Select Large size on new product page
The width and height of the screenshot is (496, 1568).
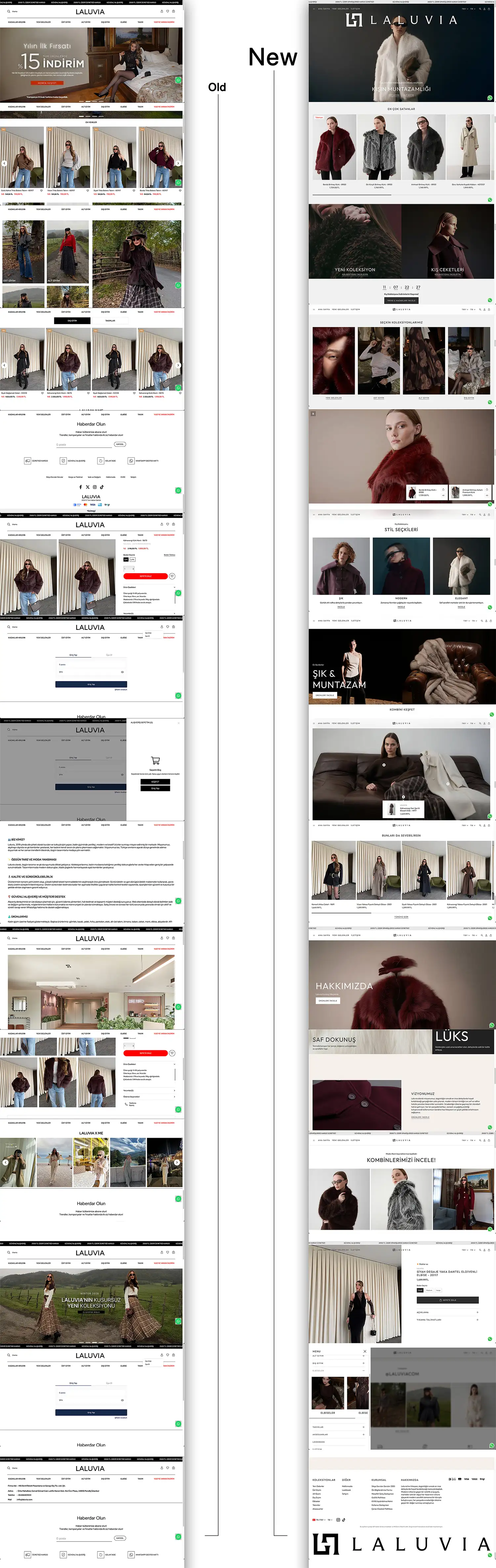[x=438, y=1290]
